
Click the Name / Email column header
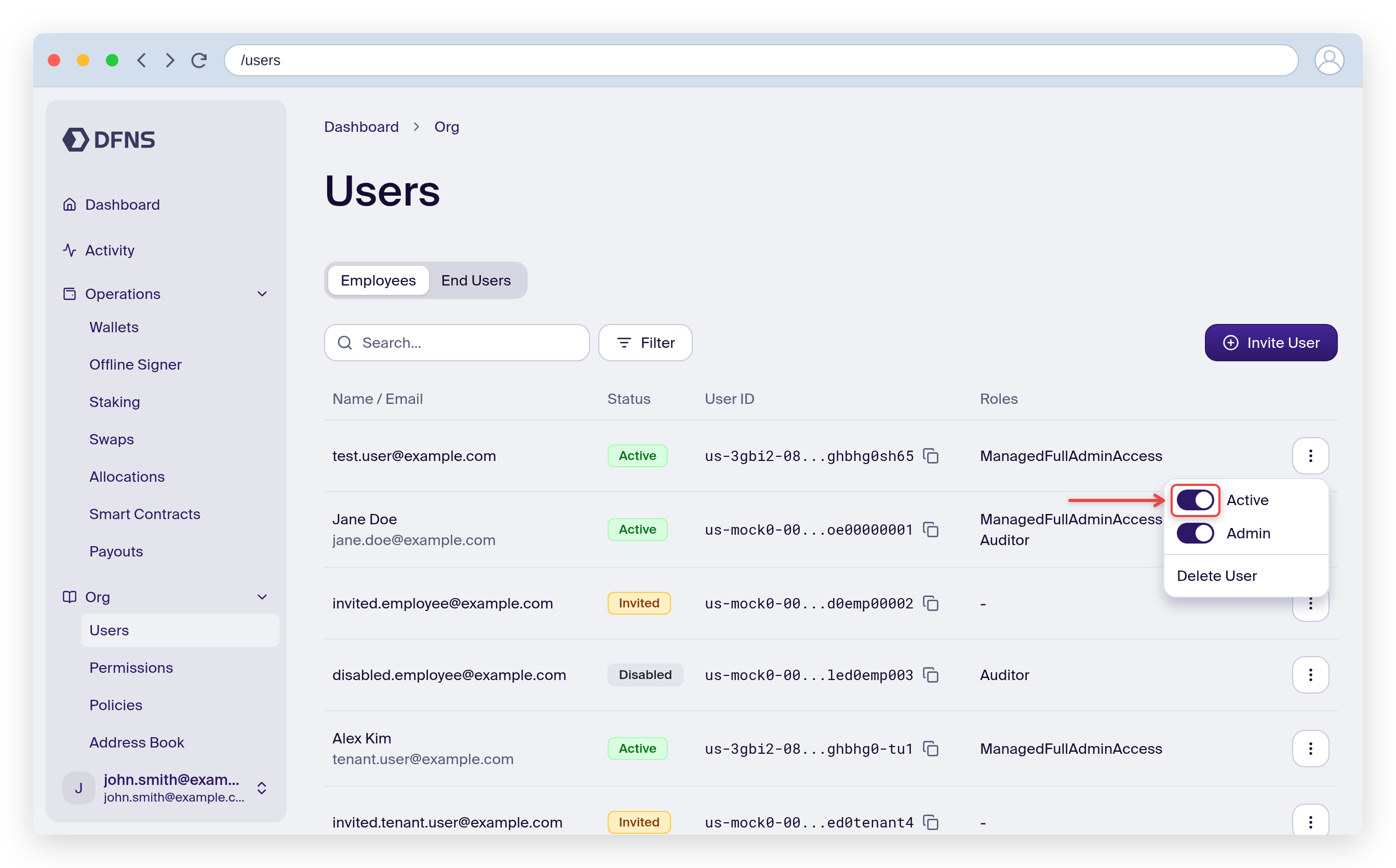pos(377,399)
